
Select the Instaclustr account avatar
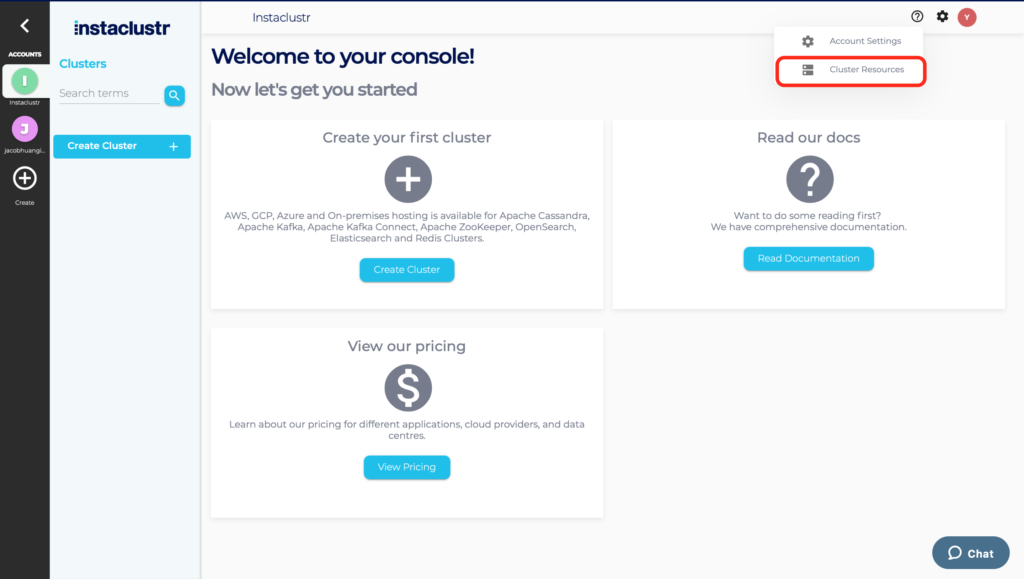coord(24,80)
